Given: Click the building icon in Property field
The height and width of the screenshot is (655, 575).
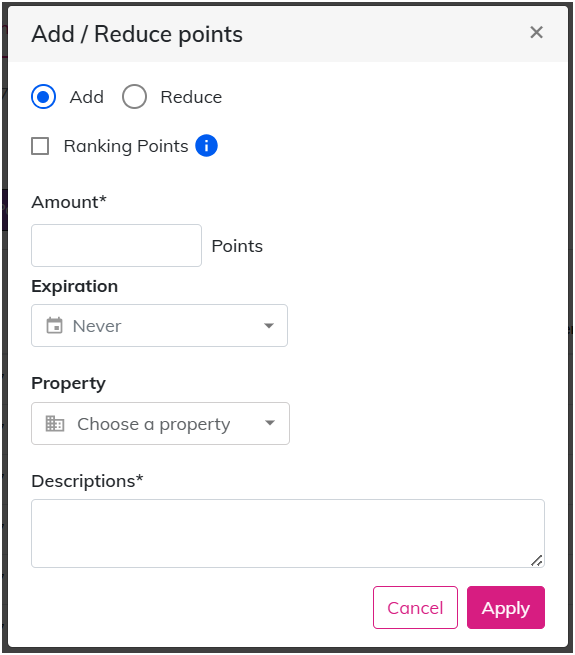Looking at the screenshot, I should coord(55,424).
